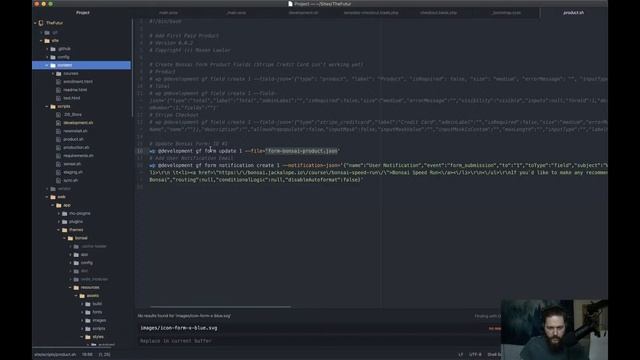Image resolution: width=640 pixels, height=360 pixels.
Task: Click the folder icon of the mu-plugins directory
Action: click(64, 213)
